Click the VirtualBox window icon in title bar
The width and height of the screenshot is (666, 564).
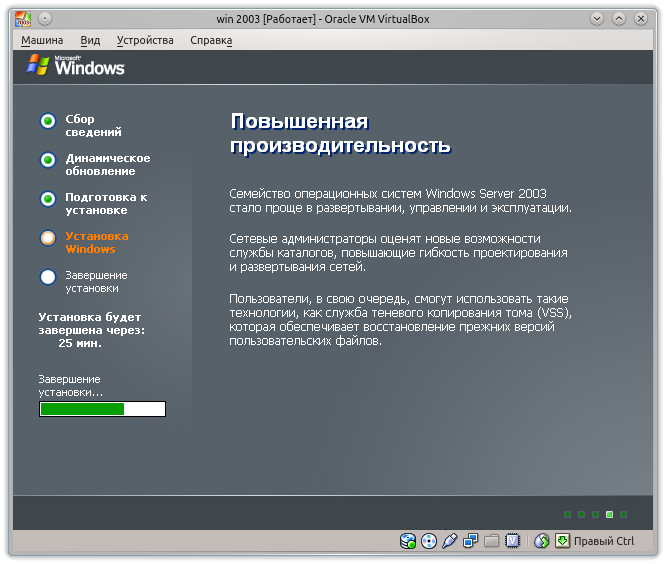point(23,19)
